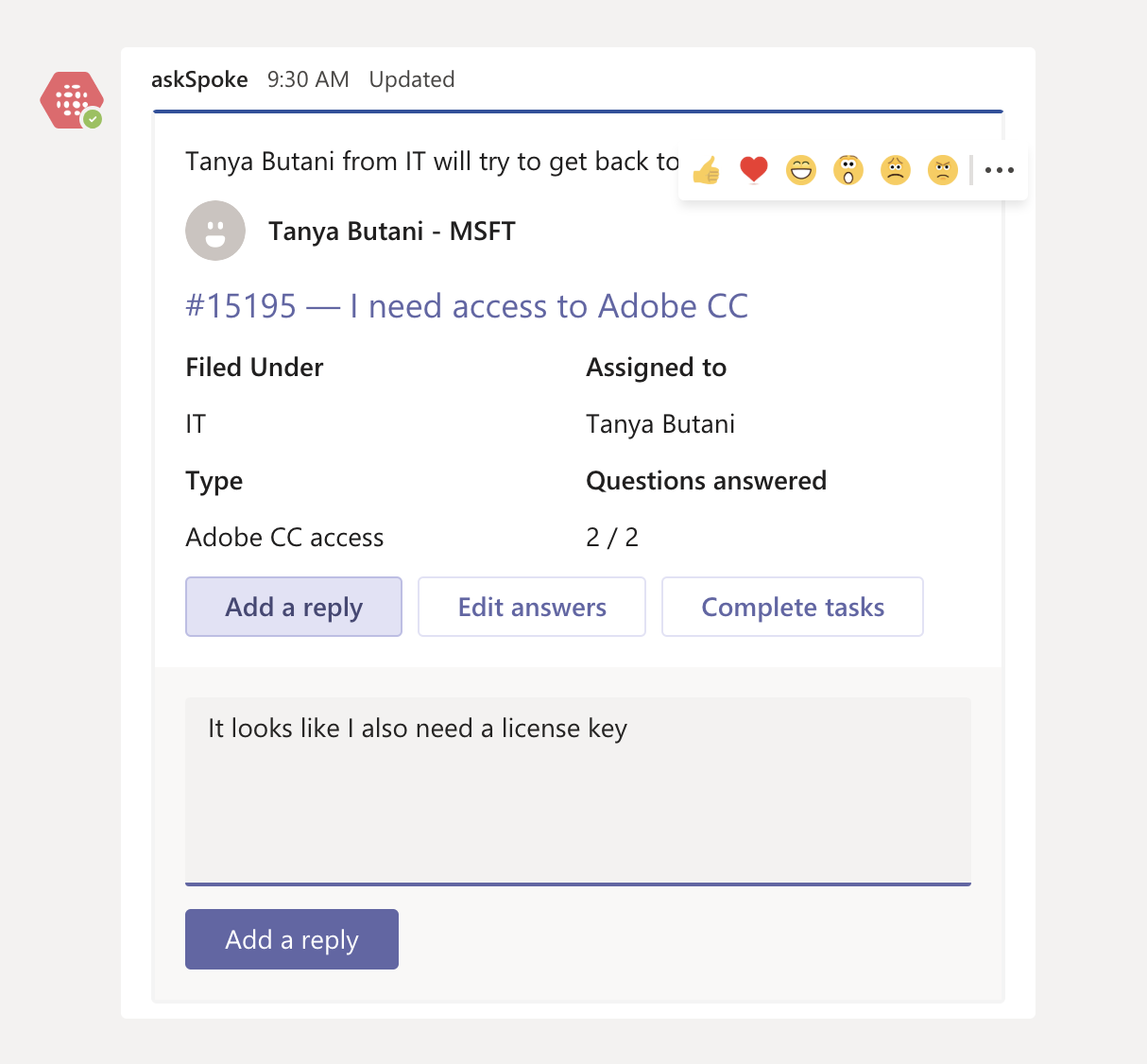Open ticket #15195 Adobe CC link
The image size is (1147, 1064).
tap(467, 306)
